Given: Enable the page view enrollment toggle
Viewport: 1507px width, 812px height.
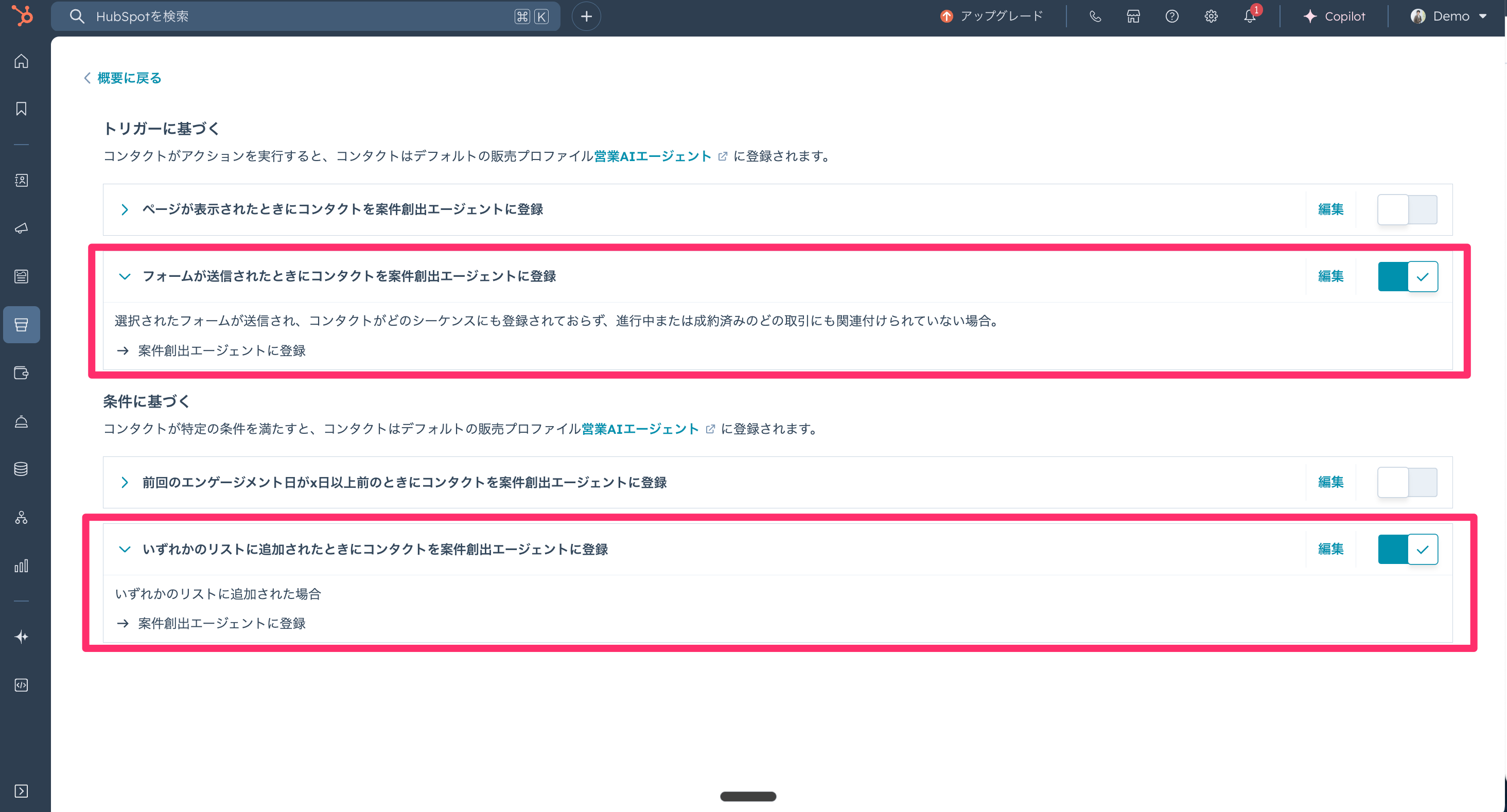Looking at the screenshot, I should 1407,209.
